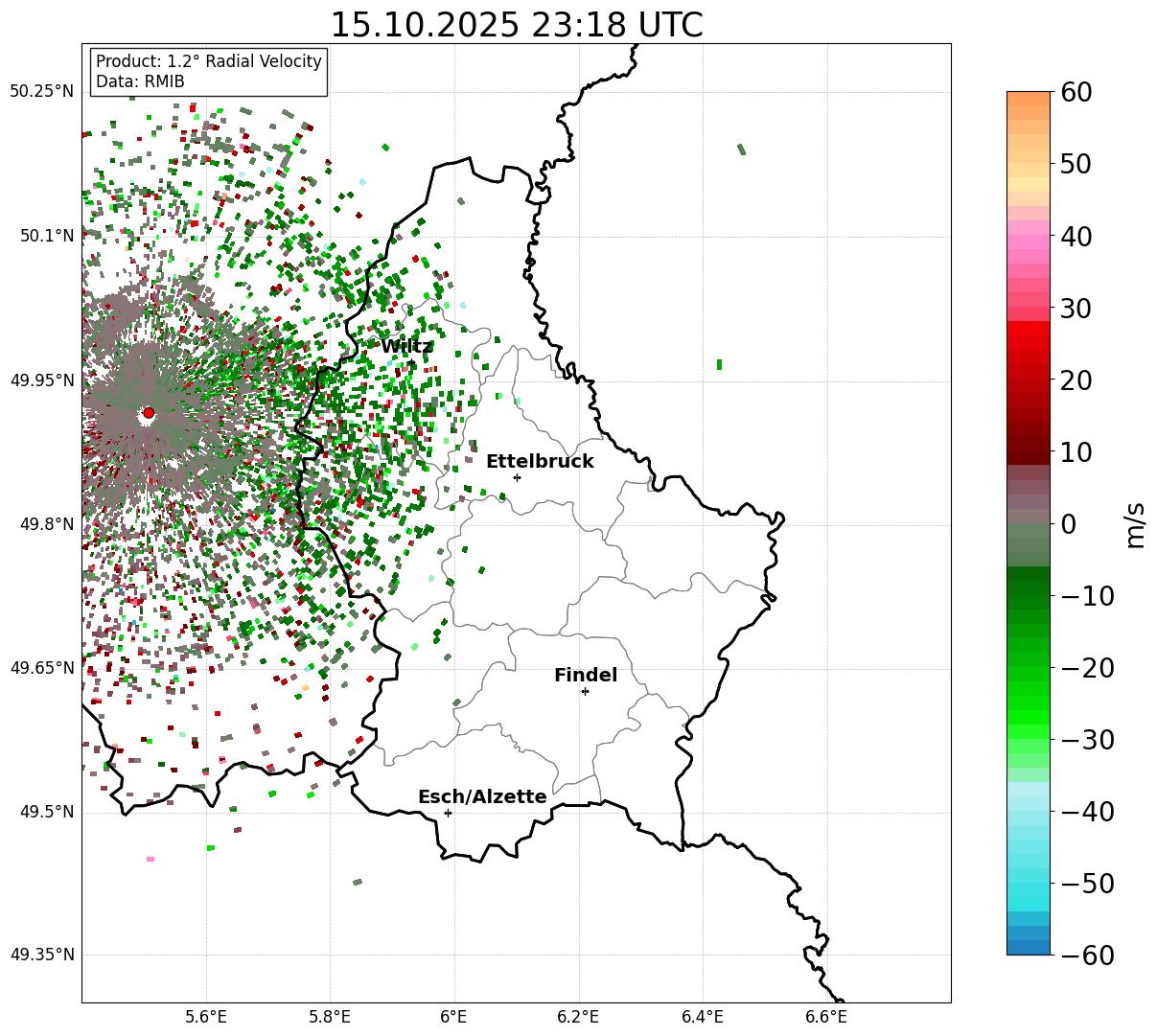Click the 49.35°N latitude label

tap(42, 955)
